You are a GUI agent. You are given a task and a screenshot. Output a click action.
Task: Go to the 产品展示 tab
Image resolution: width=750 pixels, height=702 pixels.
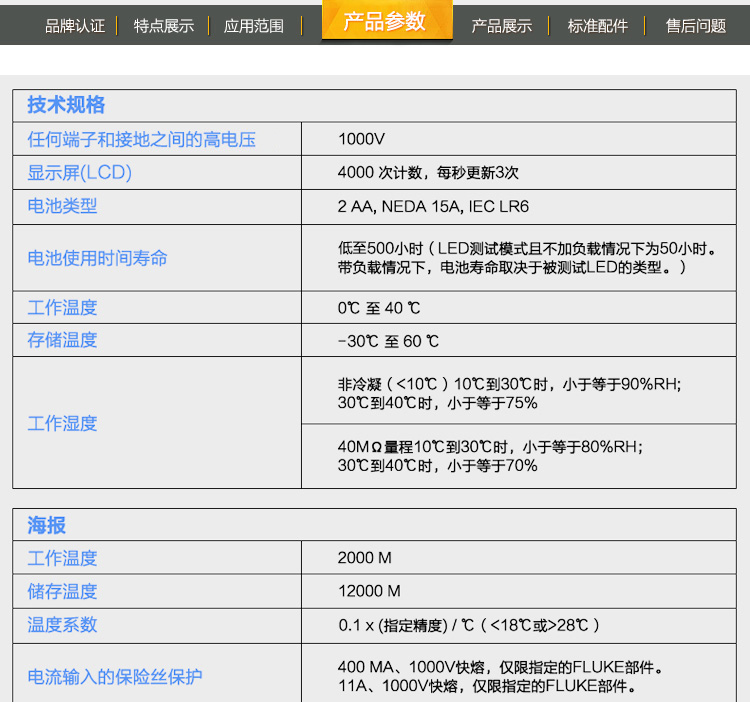click(x=502, y=26)
